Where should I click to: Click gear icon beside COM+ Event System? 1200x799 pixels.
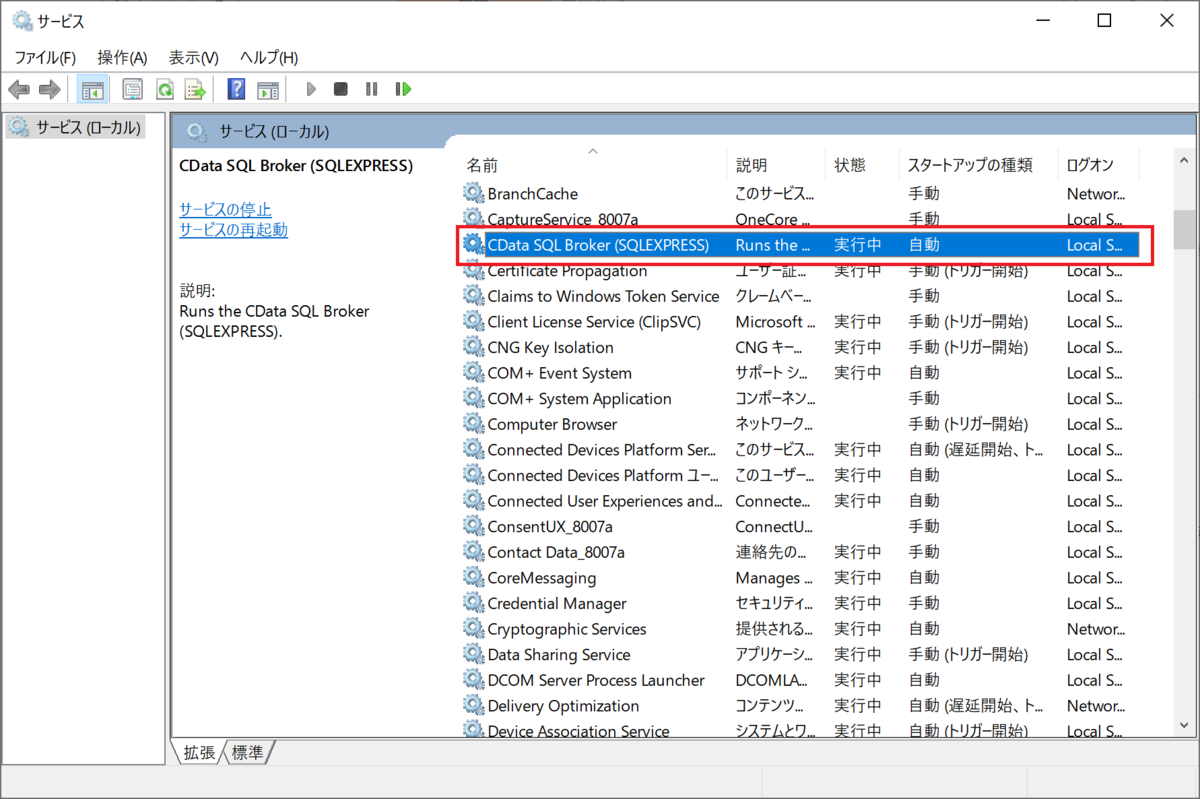(x=473, y=373)
